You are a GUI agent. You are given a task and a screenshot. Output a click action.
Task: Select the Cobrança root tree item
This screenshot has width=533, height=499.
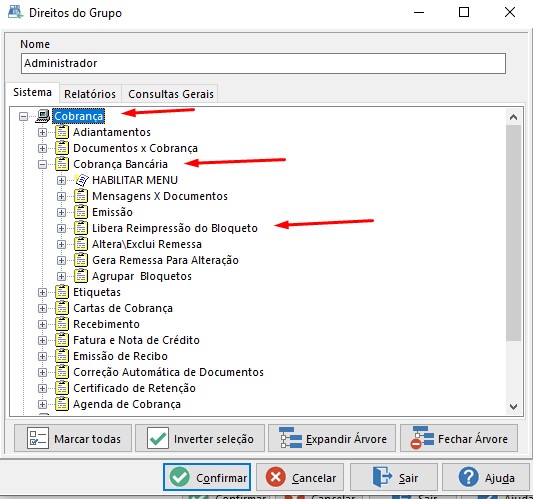(79, 116)
